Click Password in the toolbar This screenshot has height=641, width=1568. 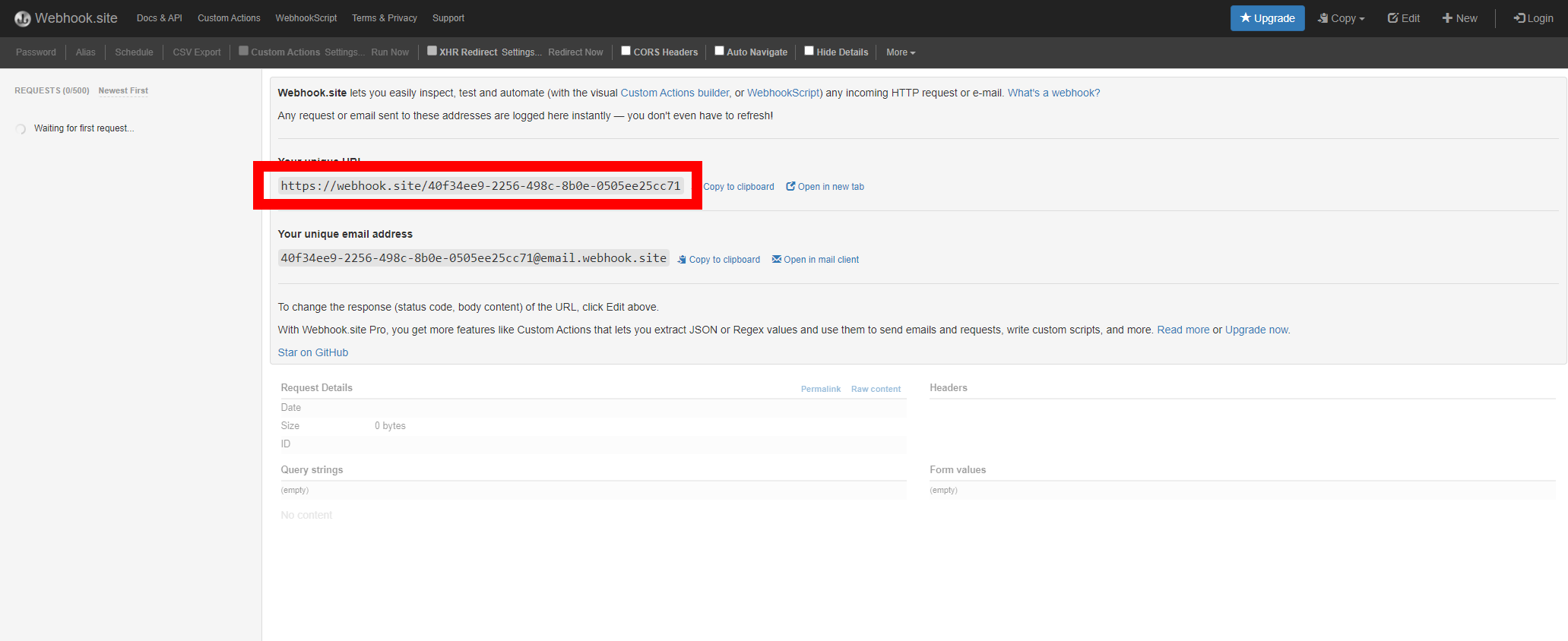click(x=36, y=52)
